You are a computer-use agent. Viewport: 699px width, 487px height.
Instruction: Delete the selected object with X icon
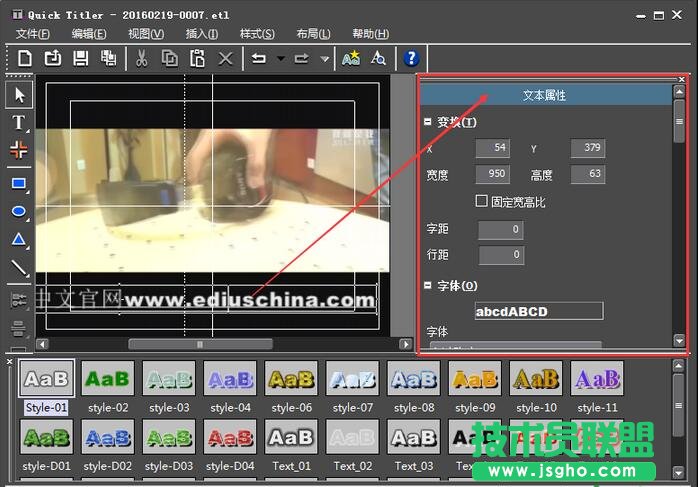226,59
